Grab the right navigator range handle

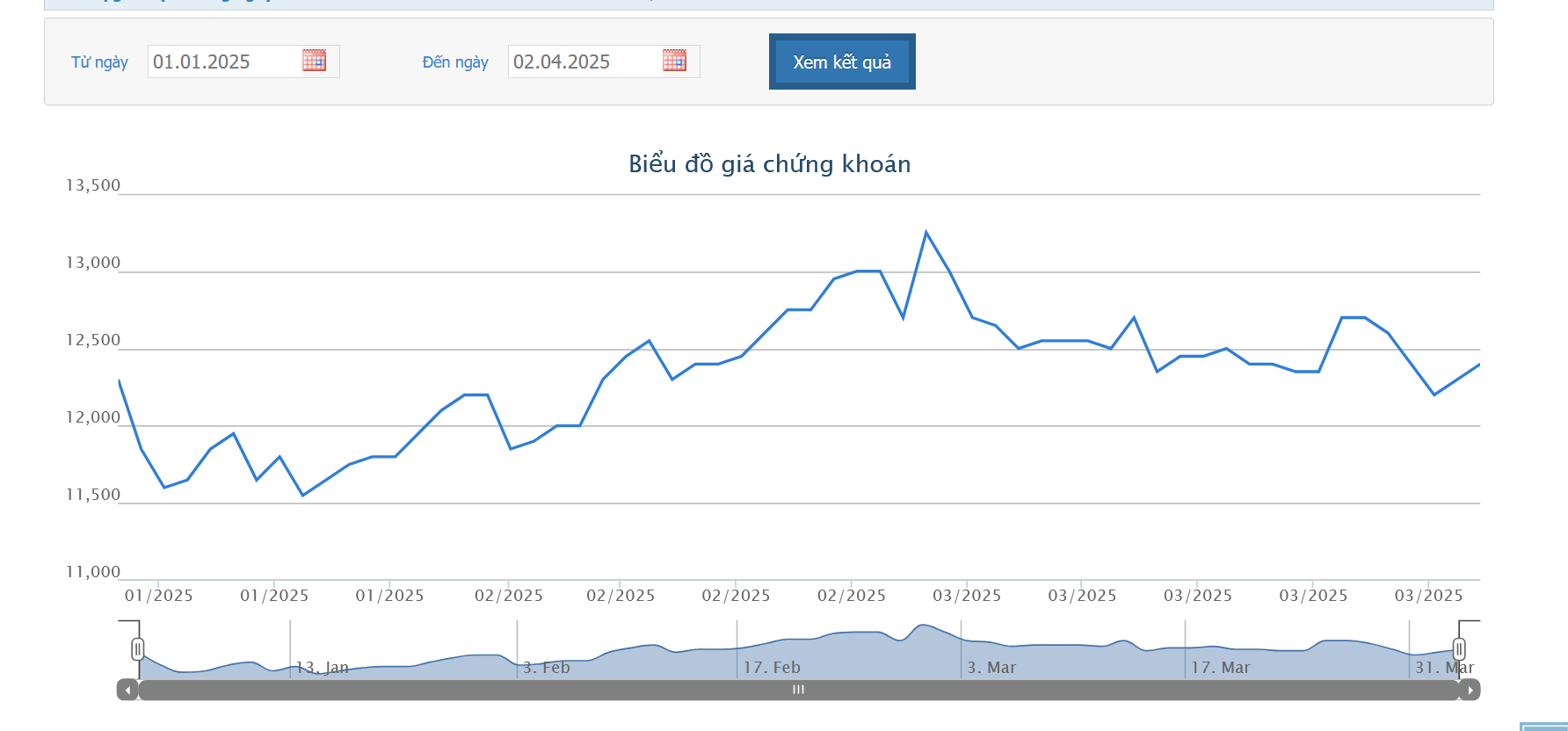tap(1459, 649)
